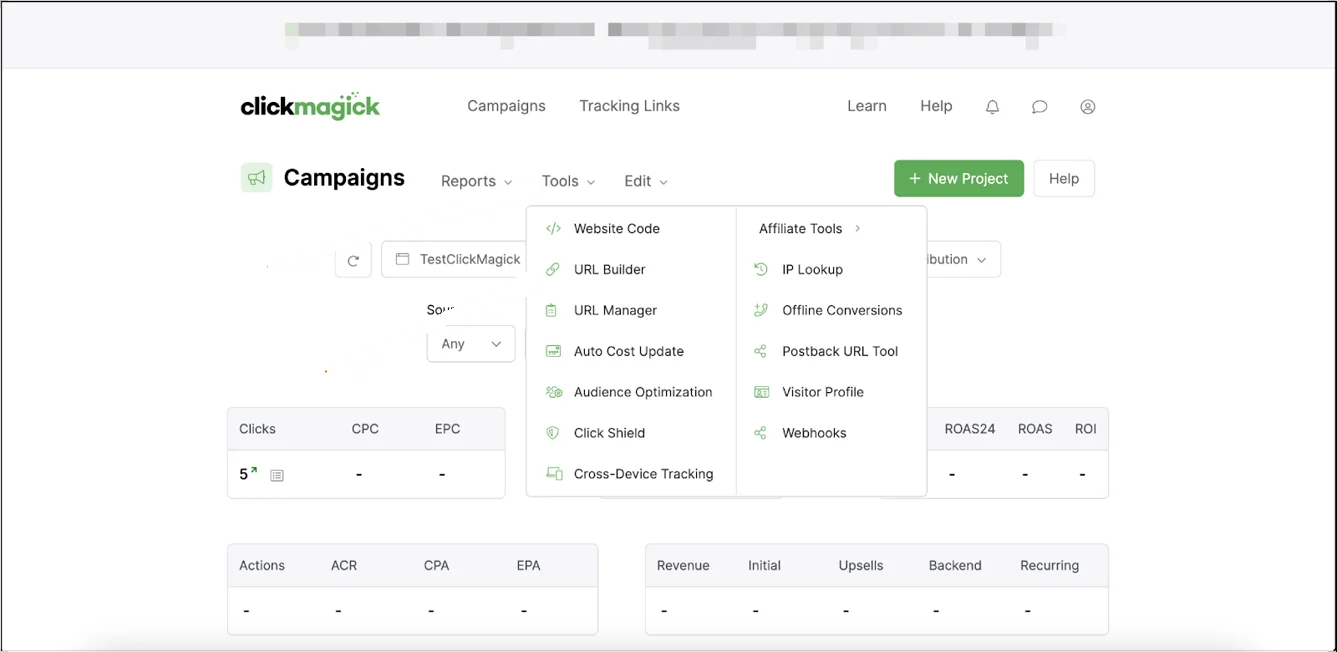Viewport: 1337px width, 652px height.
Task: Select the Cross-Device Tracking tool
Action: pyautogui.click(x=643, y=473)
